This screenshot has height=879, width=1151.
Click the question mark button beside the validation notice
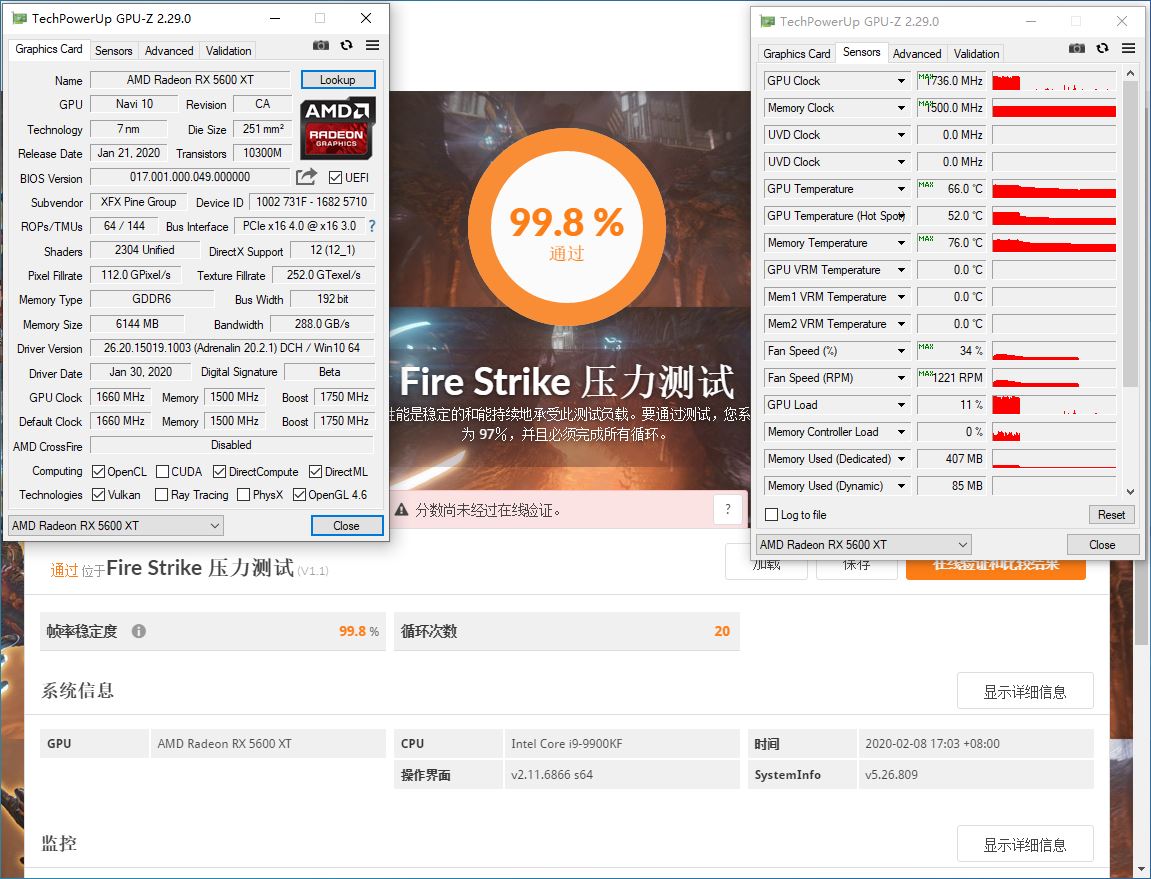728,510
